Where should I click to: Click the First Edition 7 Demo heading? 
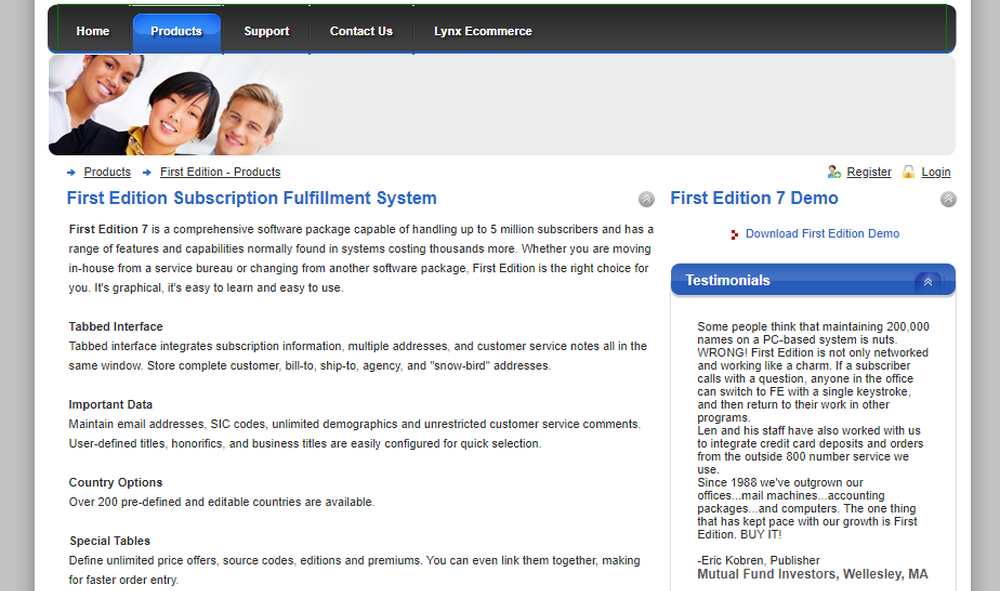click(754, 198)
